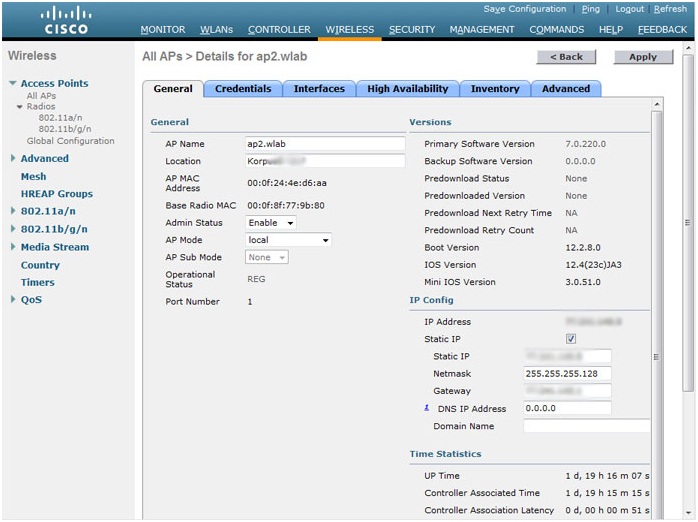Open the WLANs menu
Image resolution: width=698 pixels, height=522 pixels.
click(216, 30)
